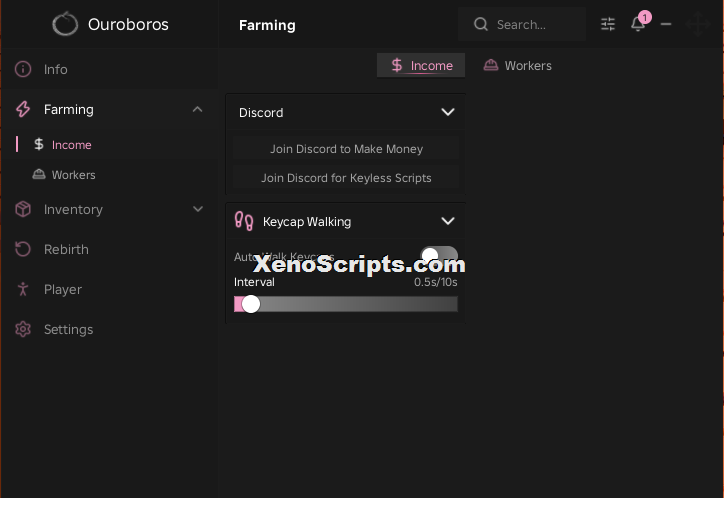Switch to the Income top tab

421,66
